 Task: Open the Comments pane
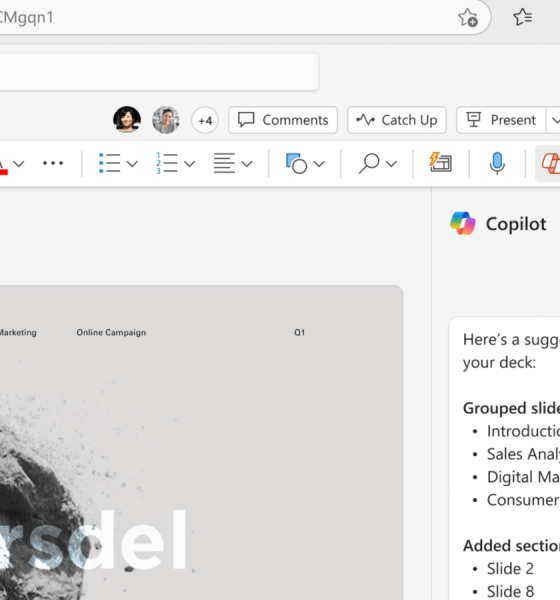[x=283, y=120]
